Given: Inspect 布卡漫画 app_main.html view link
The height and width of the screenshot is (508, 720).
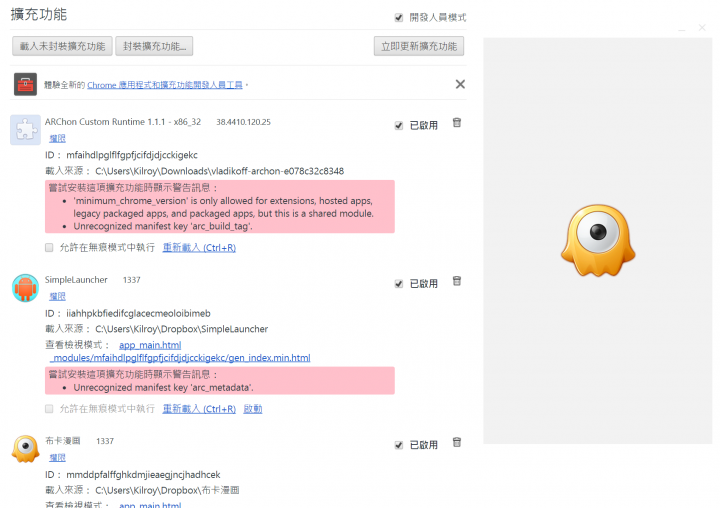Looking at the screenshot, I should tap(150, 505).
